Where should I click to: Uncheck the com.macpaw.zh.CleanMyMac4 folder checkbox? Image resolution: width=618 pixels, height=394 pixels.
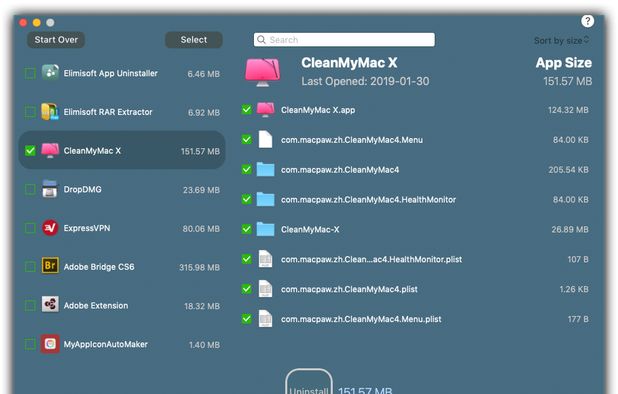[246, 169]
